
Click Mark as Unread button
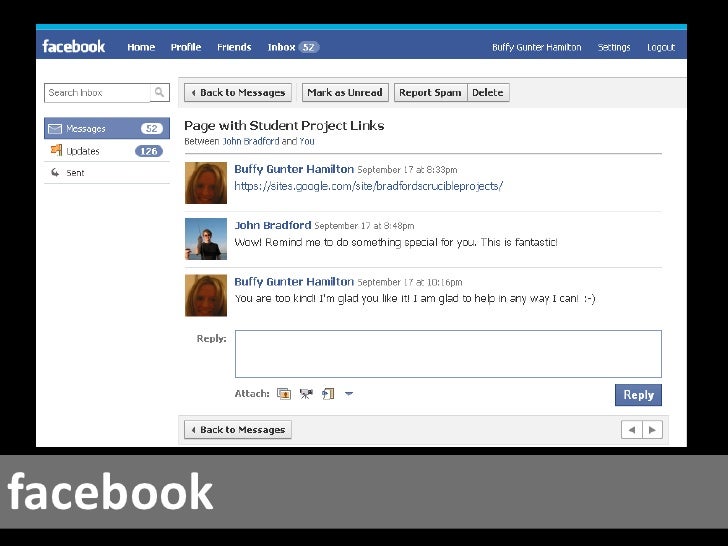(344, 92)
